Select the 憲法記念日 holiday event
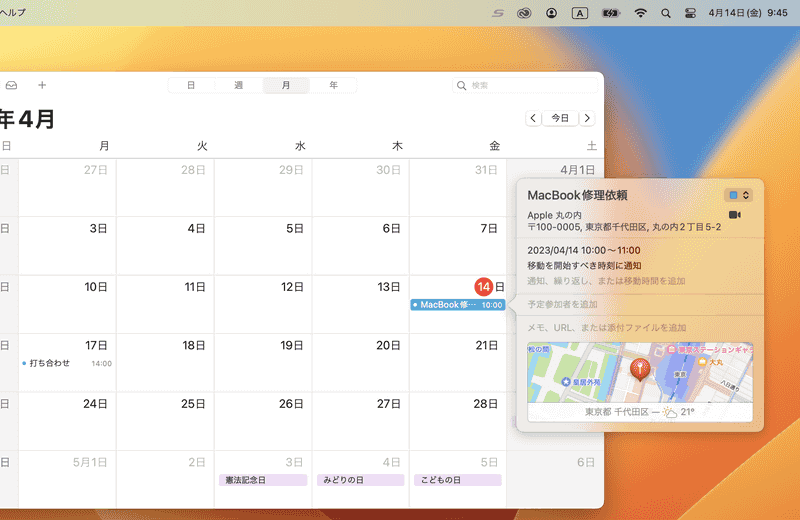 pos(263,480)
